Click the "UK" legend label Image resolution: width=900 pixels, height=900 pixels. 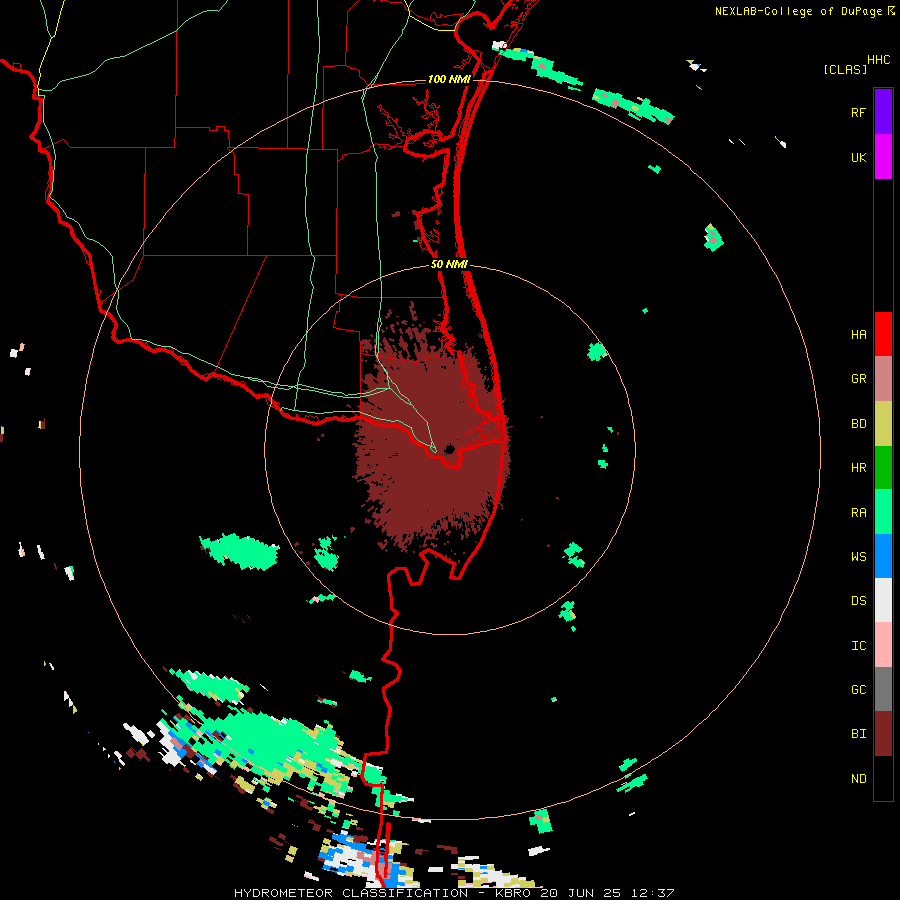pyautogui.click(x=858, y=157)
